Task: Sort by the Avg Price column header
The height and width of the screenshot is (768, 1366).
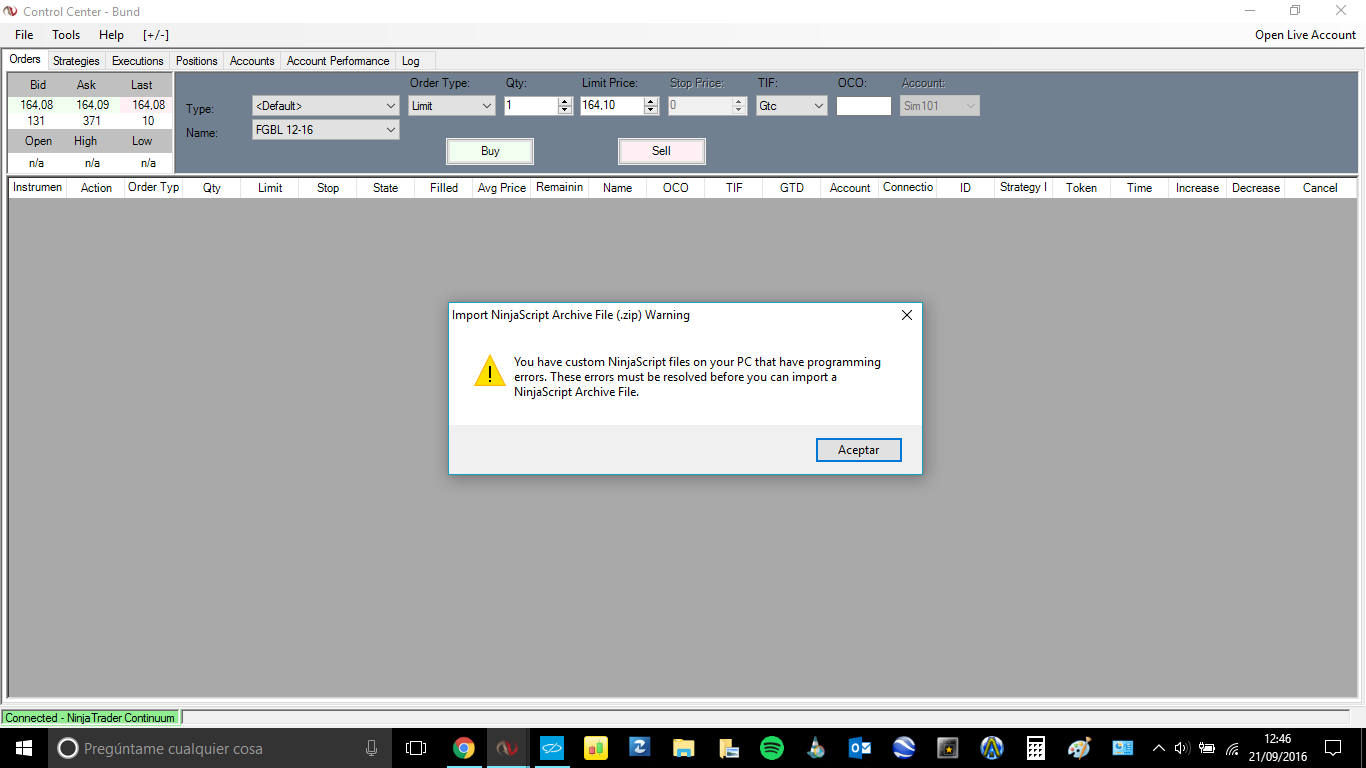Action: [x=502, y=188]
